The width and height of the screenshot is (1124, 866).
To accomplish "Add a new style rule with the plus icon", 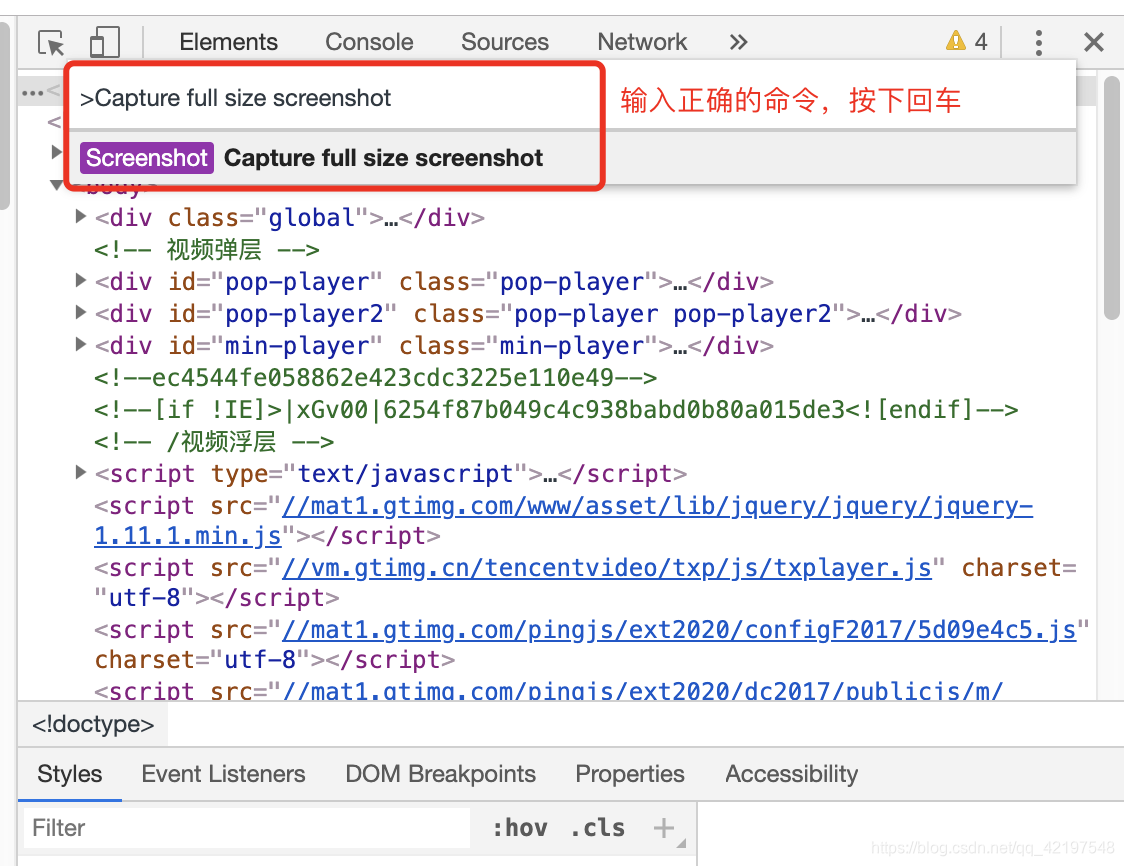I will click(x=663, y=827).
